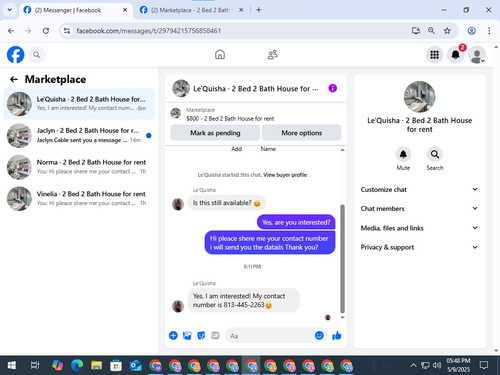Open the $800 2 Bed 2 Bath listing link
This screenshot has width=500, height=375.
point(230,119)
